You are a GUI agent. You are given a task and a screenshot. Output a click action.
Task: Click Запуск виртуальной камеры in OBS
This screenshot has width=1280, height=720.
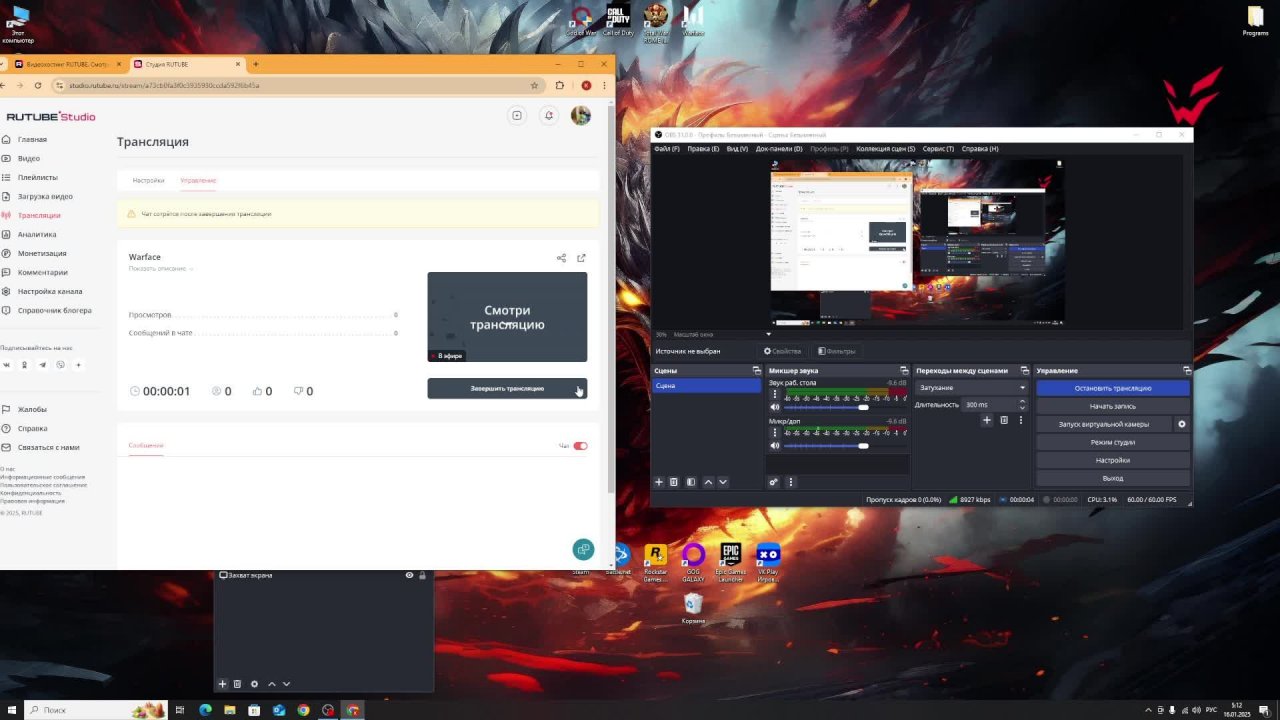(x=1104, y=424)
